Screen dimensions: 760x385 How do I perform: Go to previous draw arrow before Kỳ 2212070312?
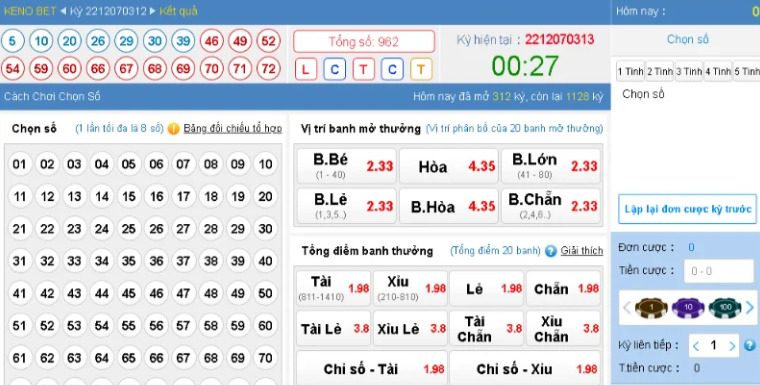(63, 11)
